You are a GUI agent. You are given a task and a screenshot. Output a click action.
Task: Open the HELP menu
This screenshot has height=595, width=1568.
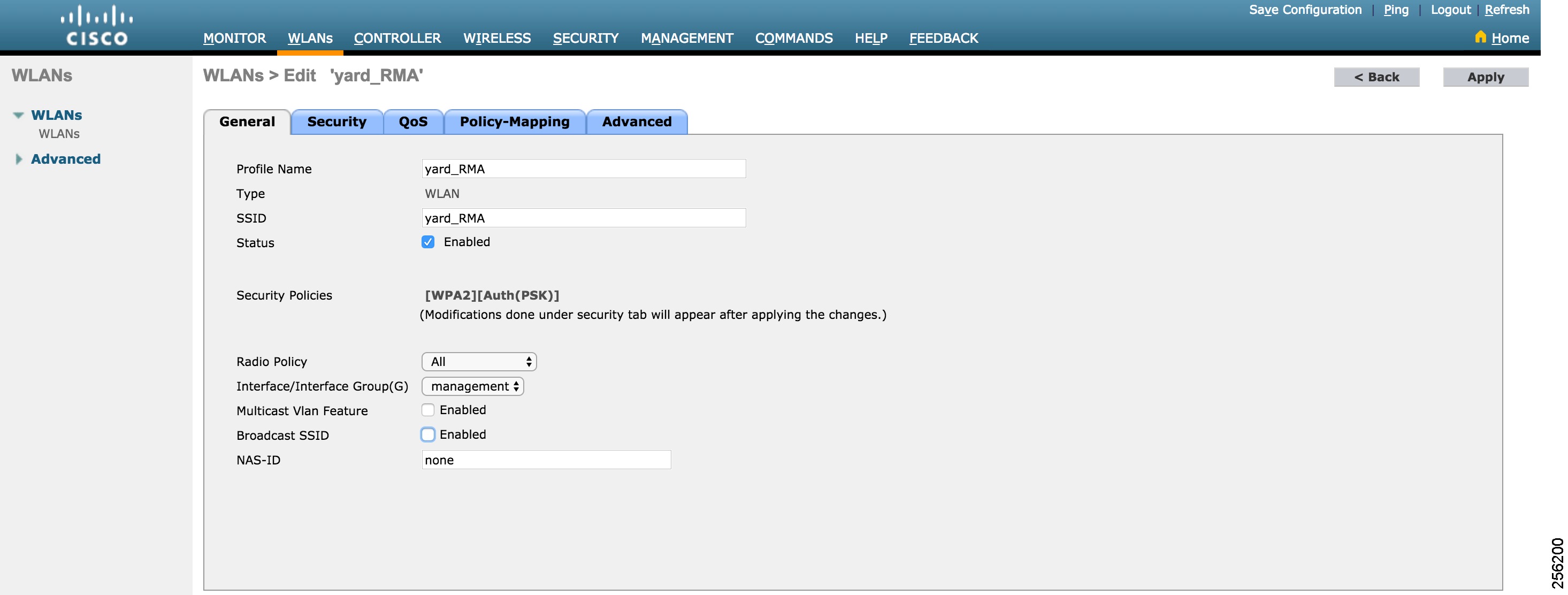(x=871, y=38)
